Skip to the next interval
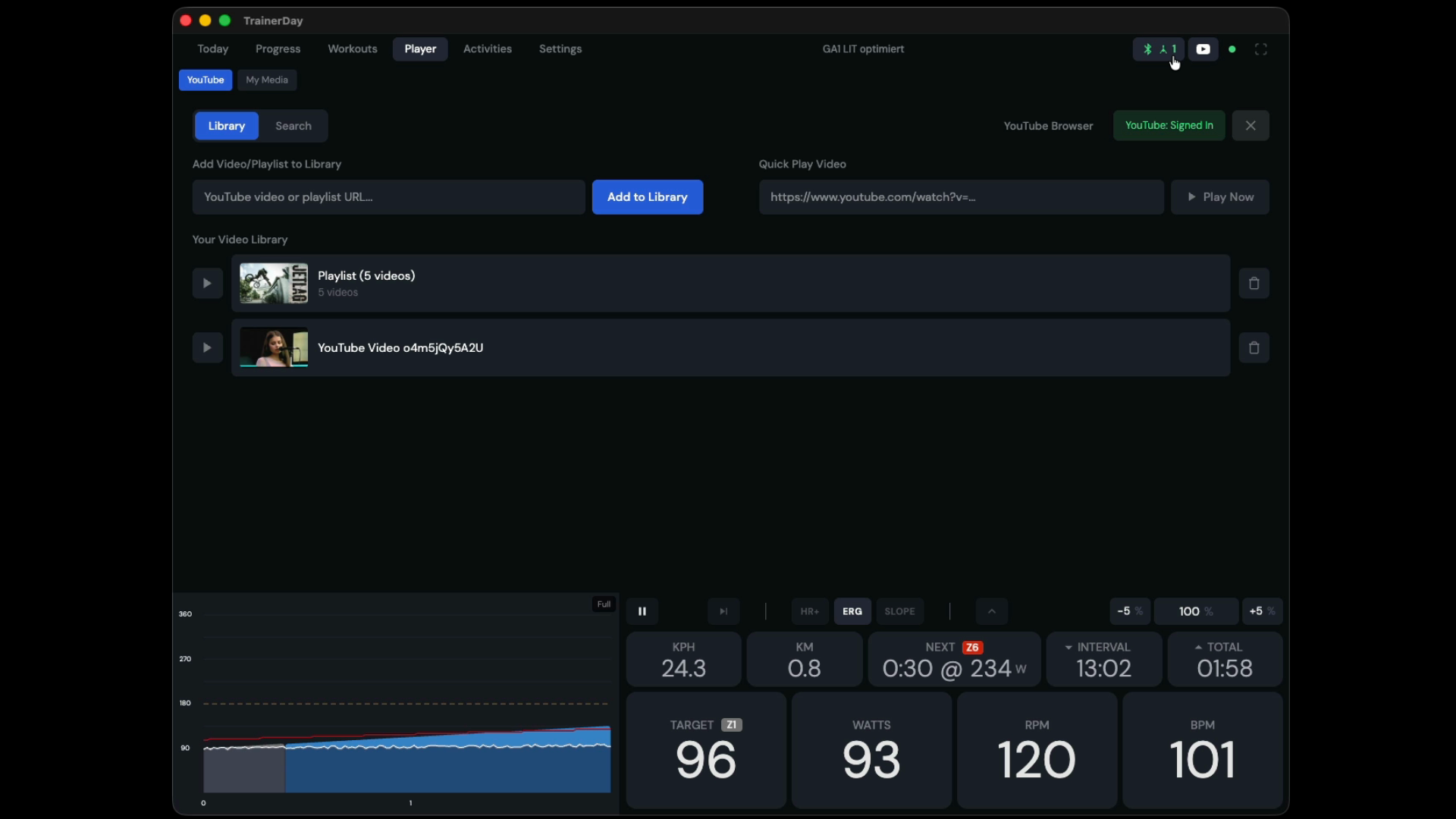1456x819 pixels. [723, 611]
